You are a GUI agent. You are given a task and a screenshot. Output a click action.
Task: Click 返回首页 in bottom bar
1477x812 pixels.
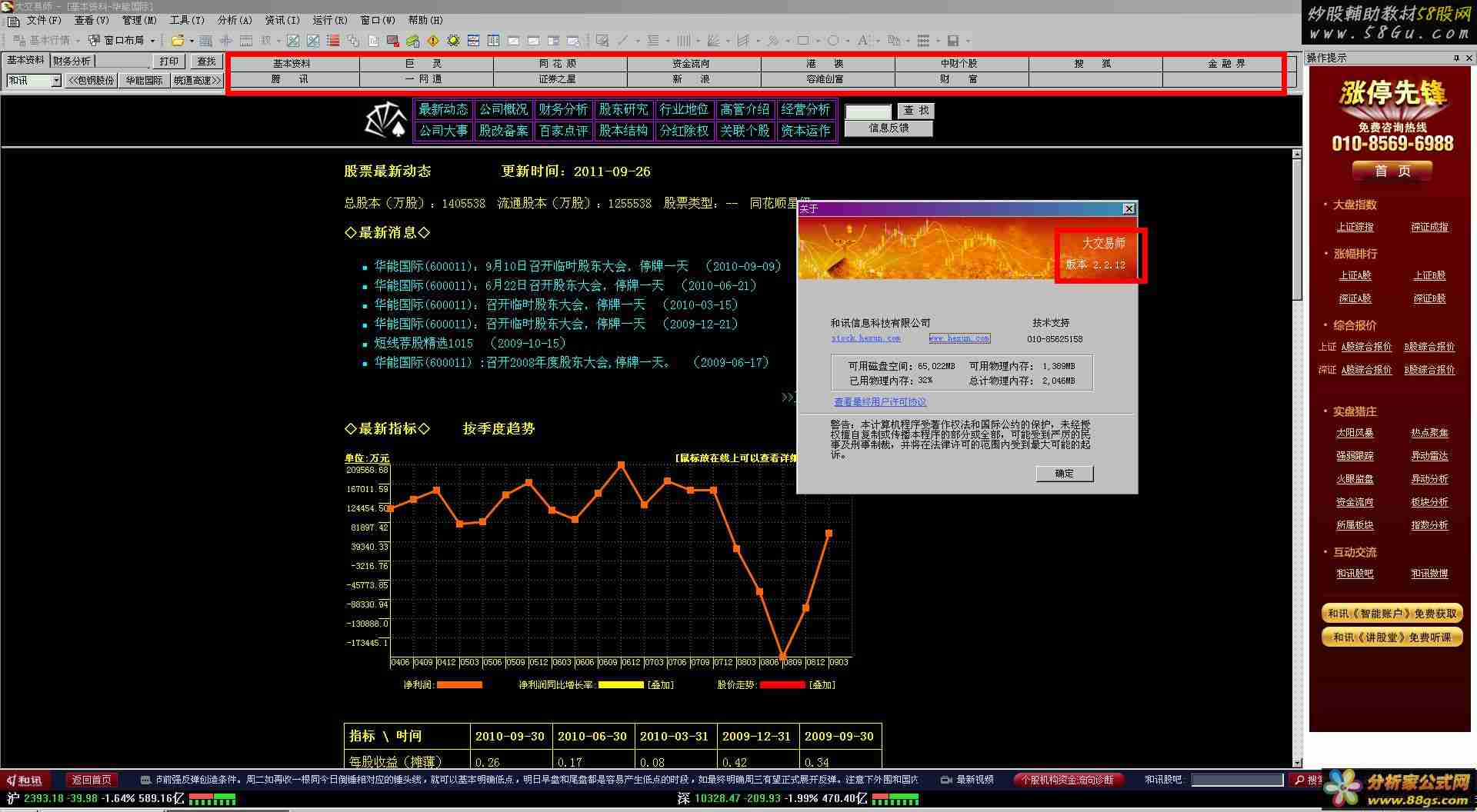tap(92, 780)
